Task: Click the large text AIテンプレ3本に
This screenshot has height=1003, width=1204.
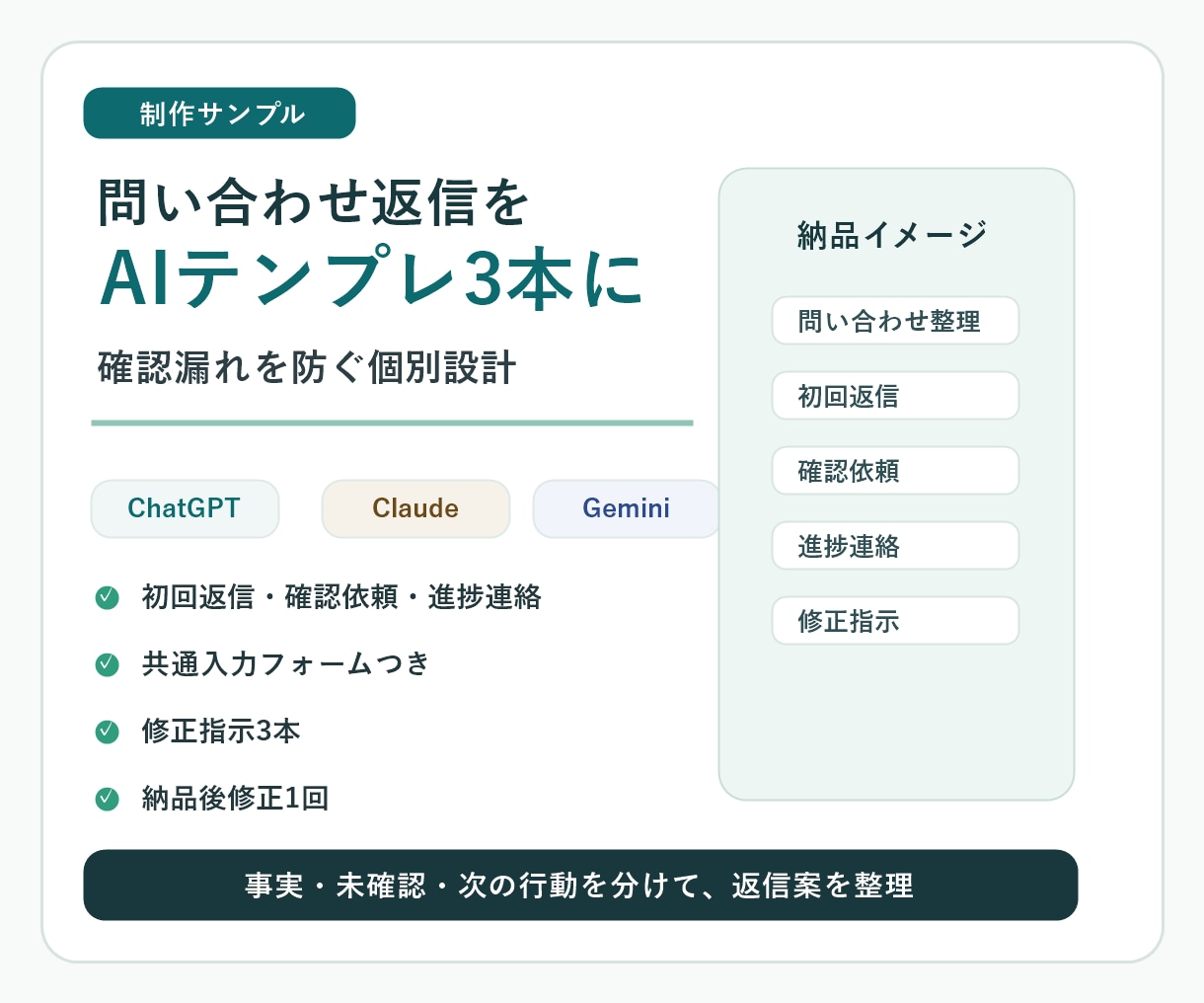Action: 372,278
